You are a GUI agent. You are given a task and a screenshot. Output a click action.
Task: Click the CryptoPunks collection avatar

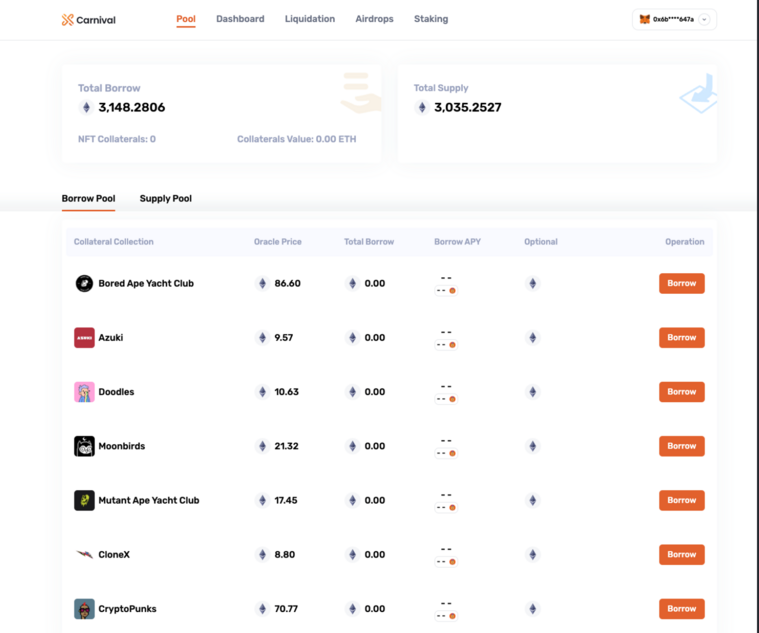pos(84,608)
